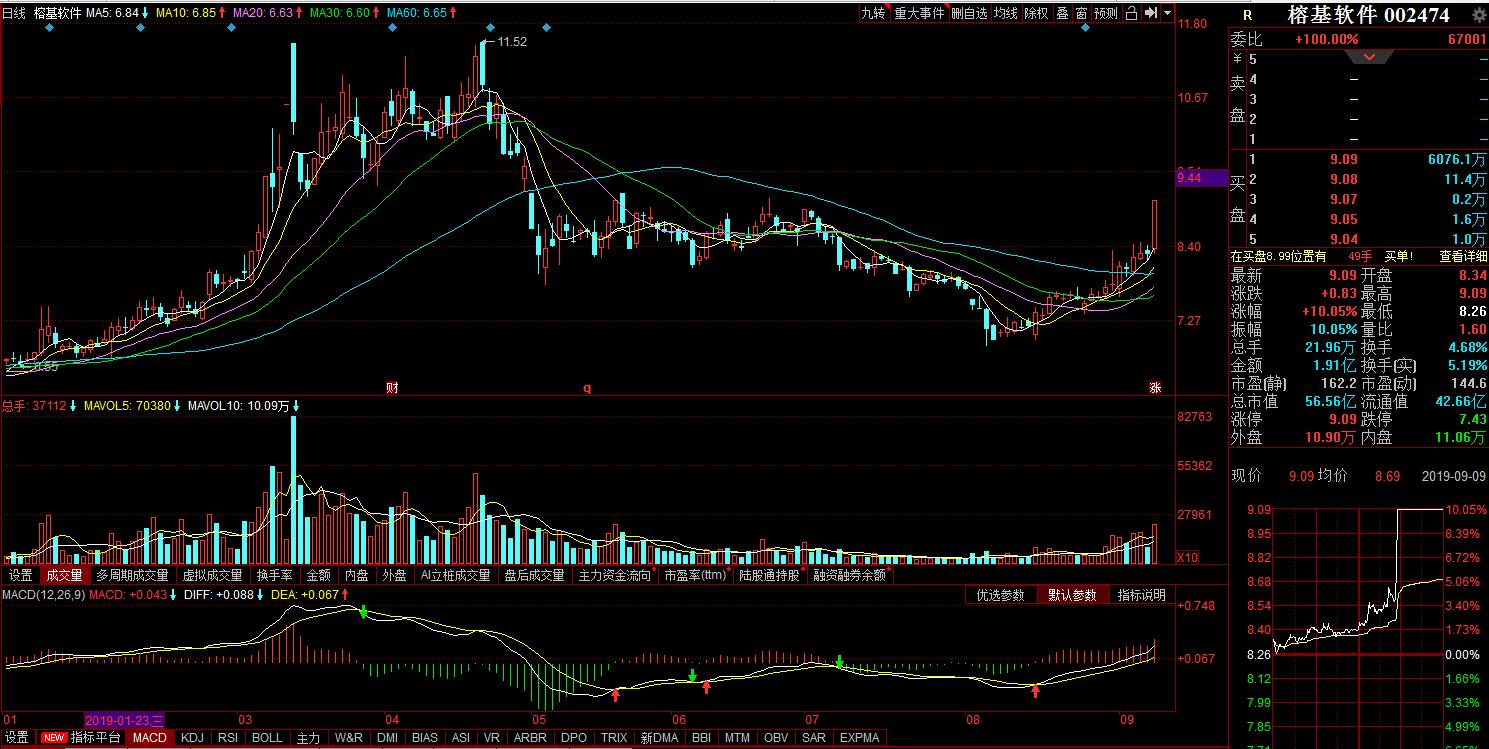The height and width of the screenshot is (749, 1489).
Task: Select the 换手率 turnover tab
Action: [274, 575]
